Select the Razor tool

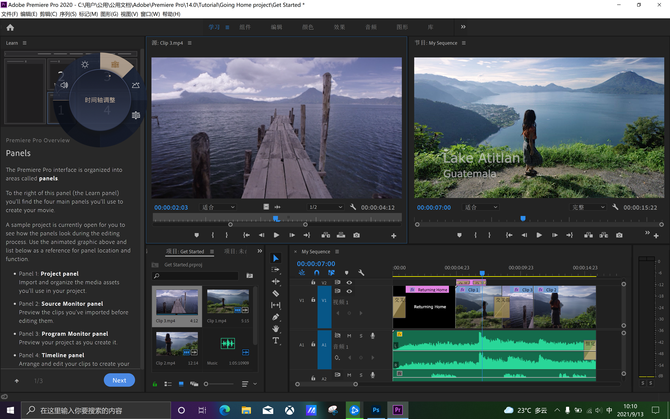coord(276,293)
